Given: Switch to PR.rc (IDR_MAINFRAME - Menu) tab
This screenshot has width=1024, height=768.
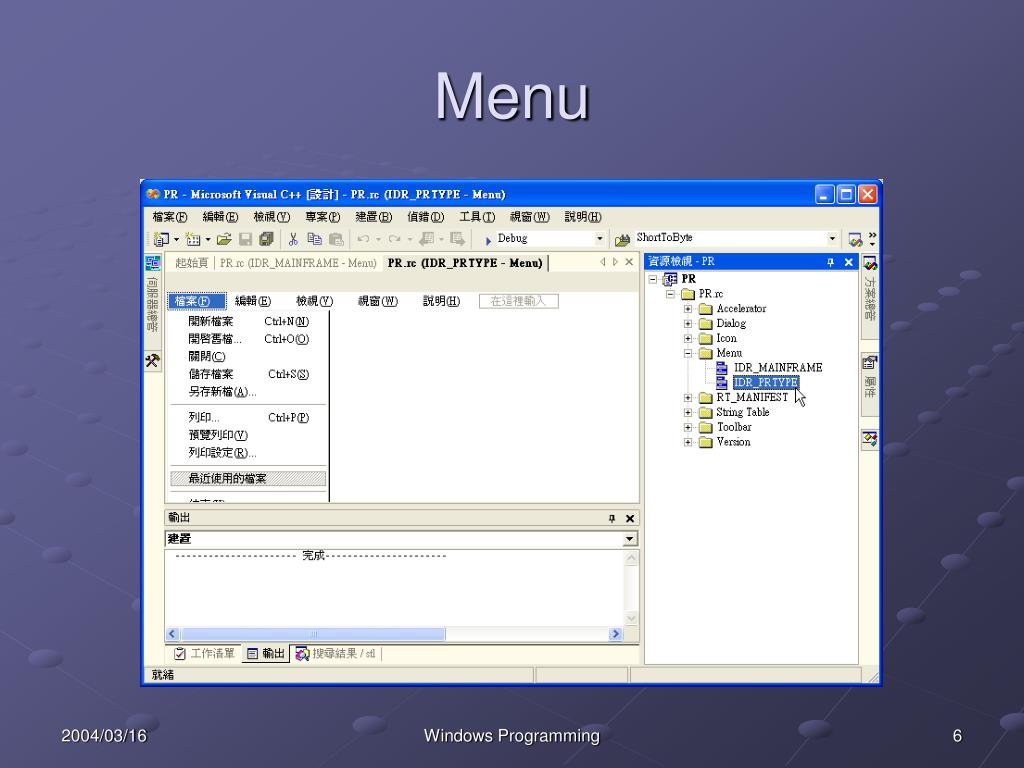Looking at the screenshot, I should click(x=298, y=263).
